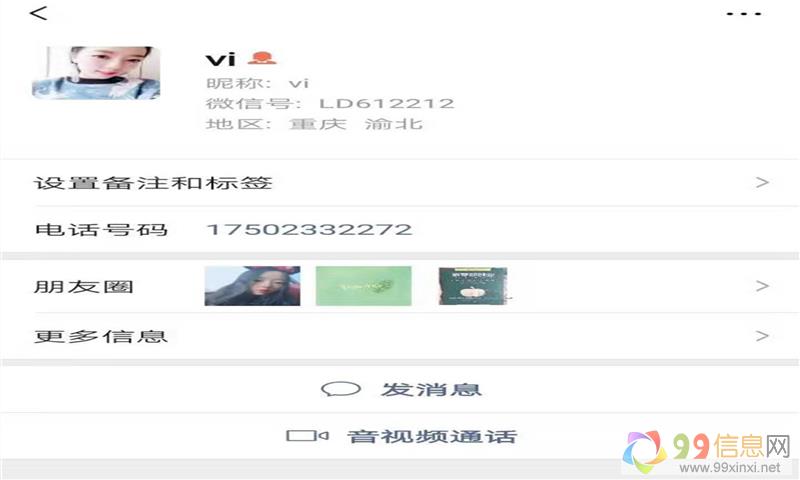Expand 设置备注和标签 chevron arrow
800x480 pixels.
point(762,182)
